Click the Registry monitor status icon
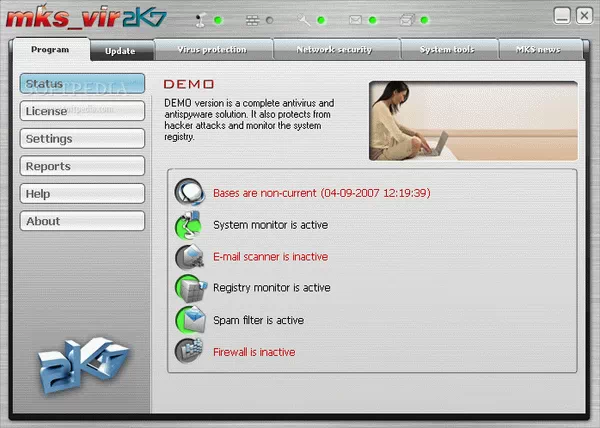This screenshot has height=428, width=600. tap(191, 288)
